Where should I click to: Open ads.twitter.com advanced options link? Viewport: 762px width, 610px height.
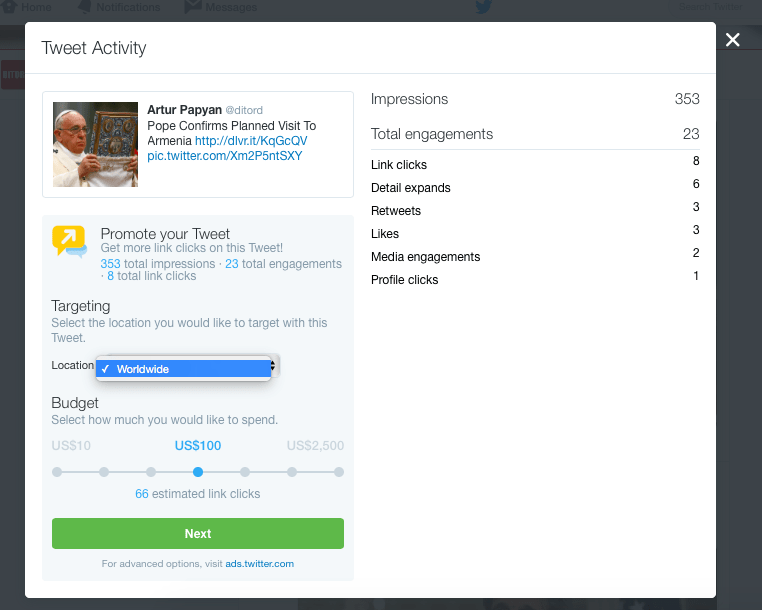point(260,564)
